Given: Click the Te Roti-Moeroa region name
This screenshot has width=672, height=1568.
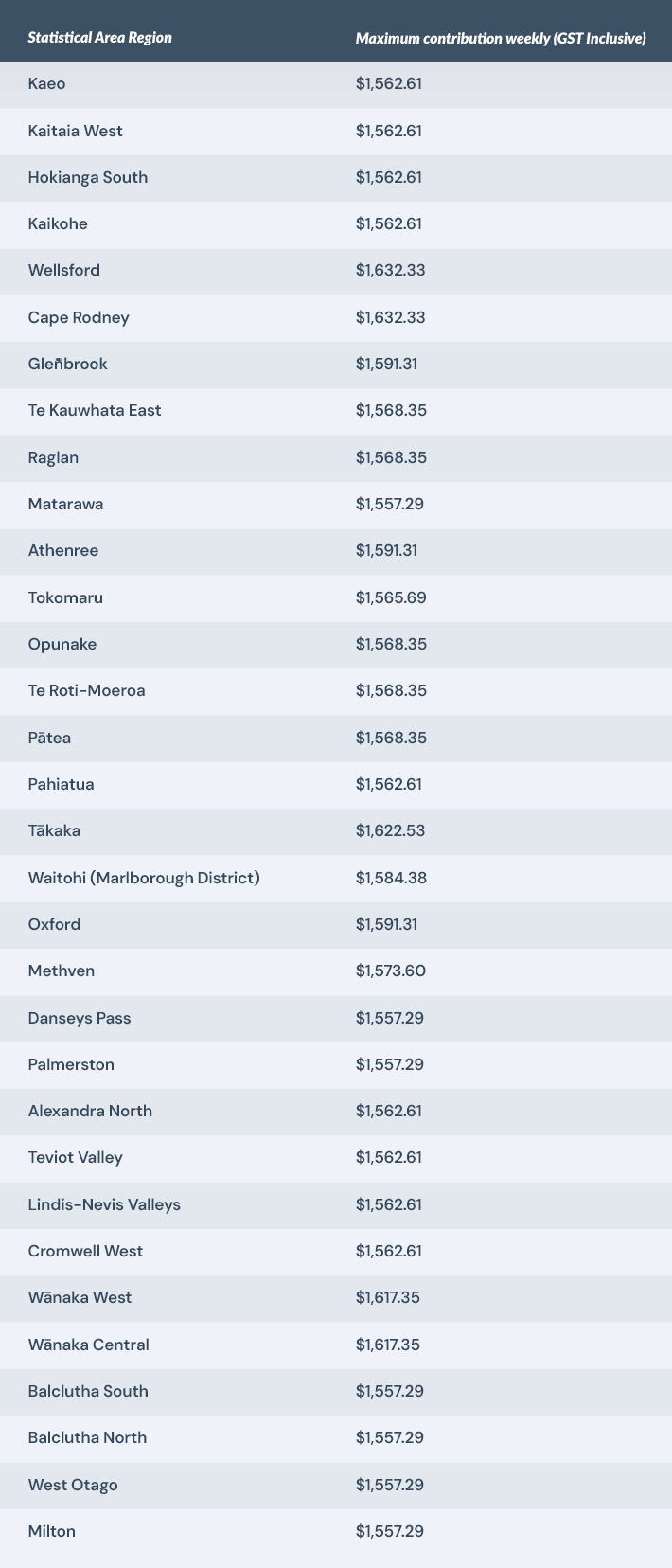Looking at the screenshot, I should point(87,690).
